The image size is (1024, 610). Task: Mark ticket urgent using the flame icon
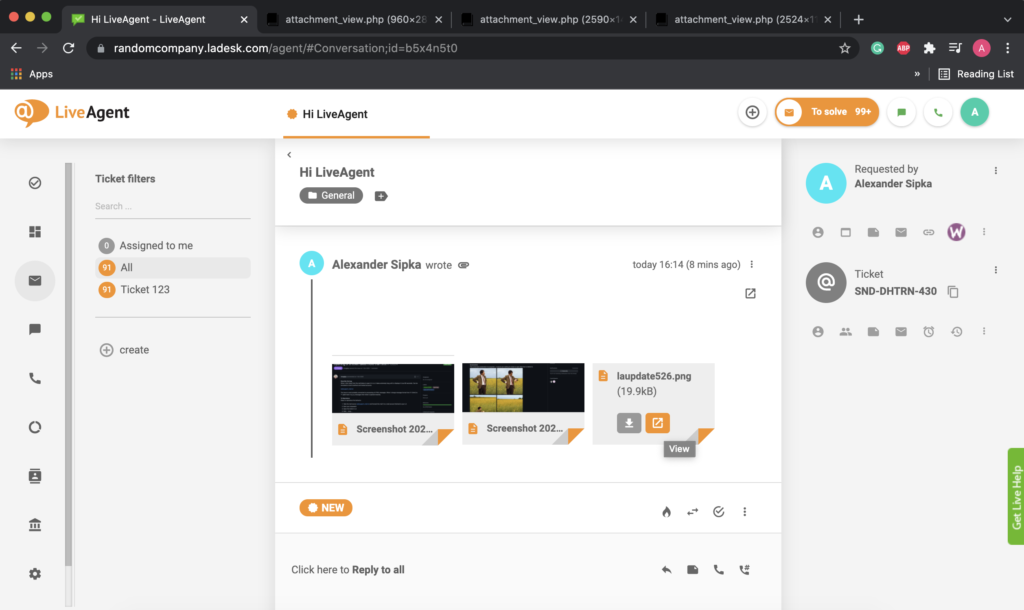[x=666, y=511]
